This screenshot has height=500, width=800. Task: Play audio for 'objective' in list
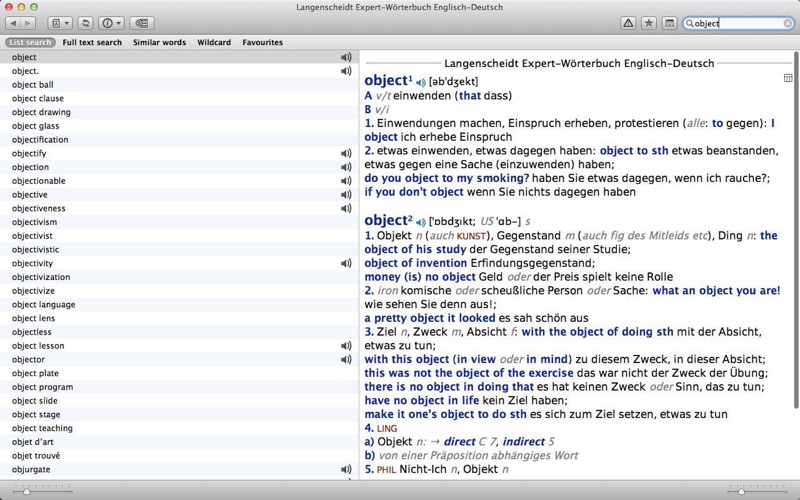pos(346,194)
